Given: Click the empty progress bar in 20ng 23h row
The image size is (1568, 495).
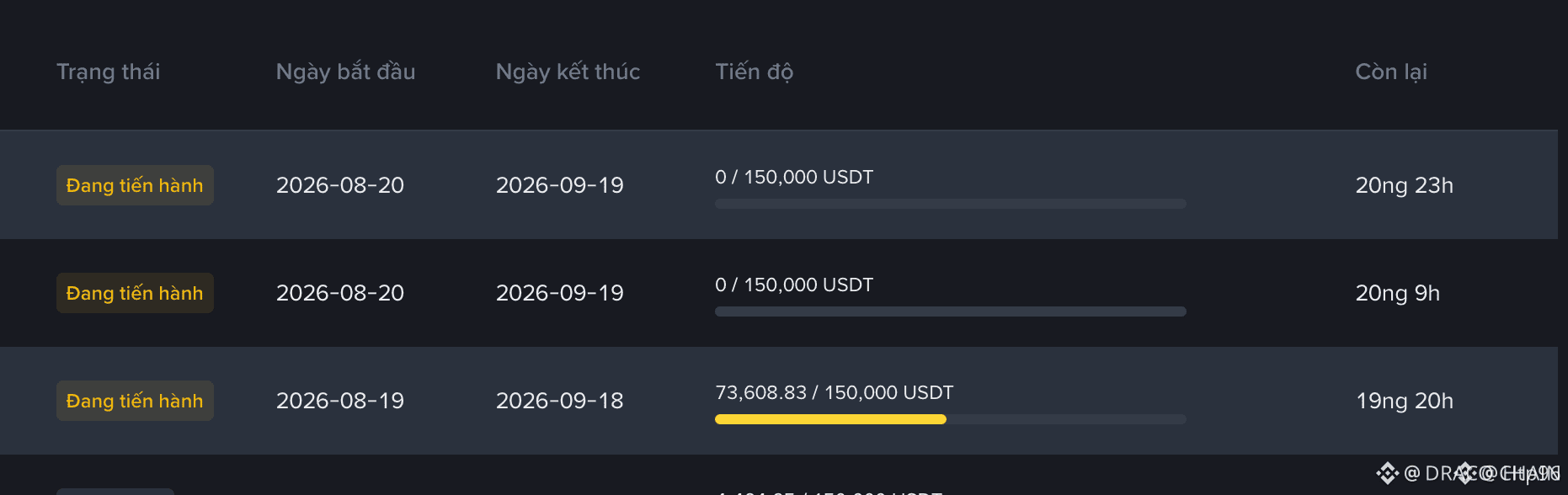Looking at the screenshot, I should tap(951, 204).
